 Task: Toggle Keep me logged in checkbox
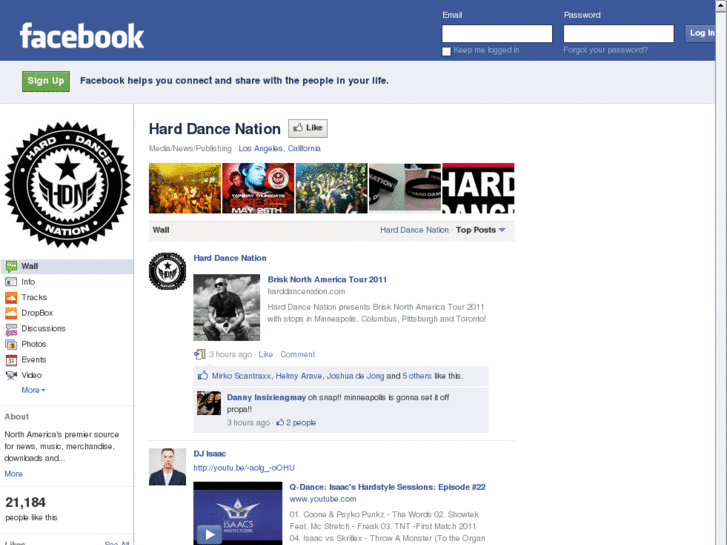pos(446,51)
